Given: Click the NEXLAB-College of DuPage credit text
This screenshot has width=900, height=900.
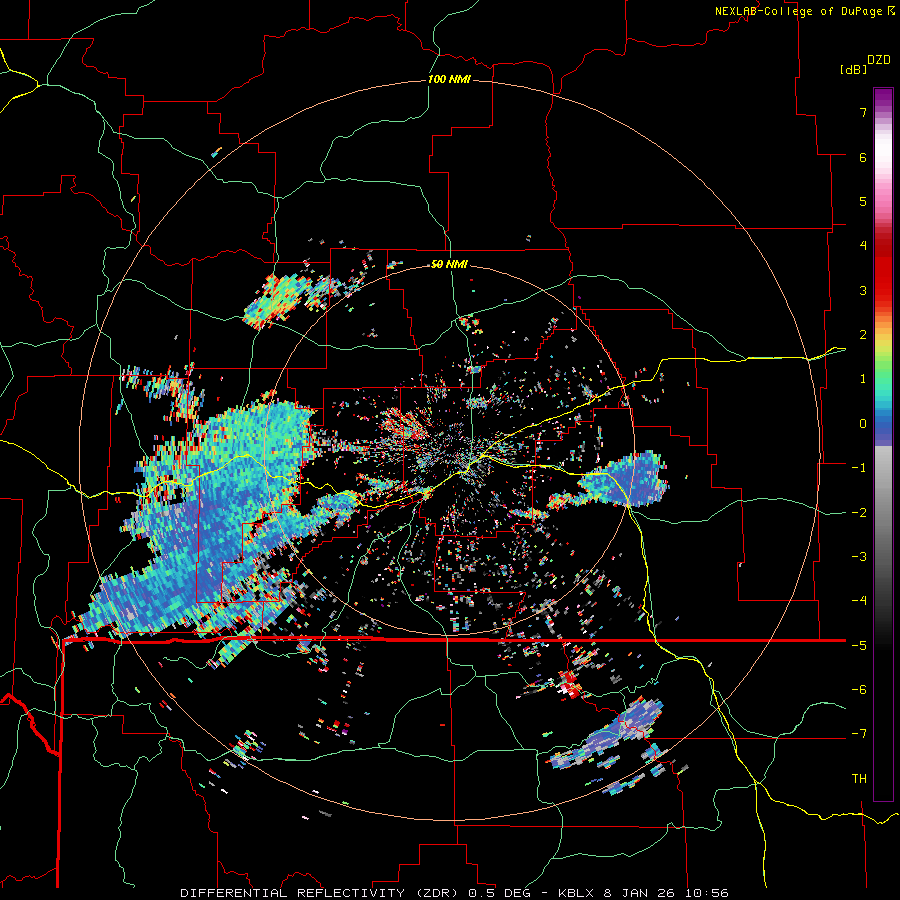Looking at the screenshot, I should [798, 11].
